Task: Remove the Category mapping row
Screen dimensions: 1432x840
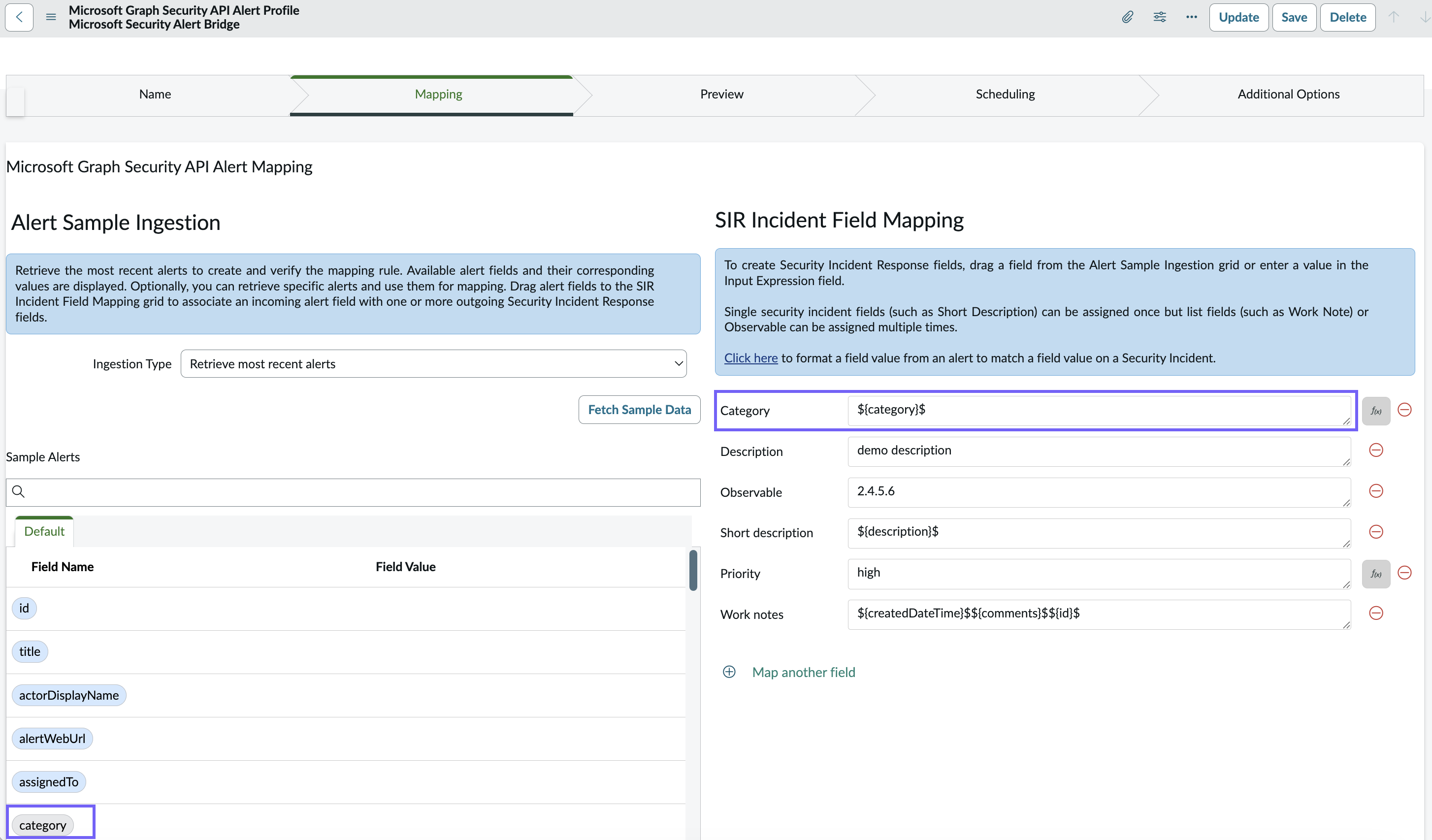Action: pyautogui.click(x=1405, y=410)
